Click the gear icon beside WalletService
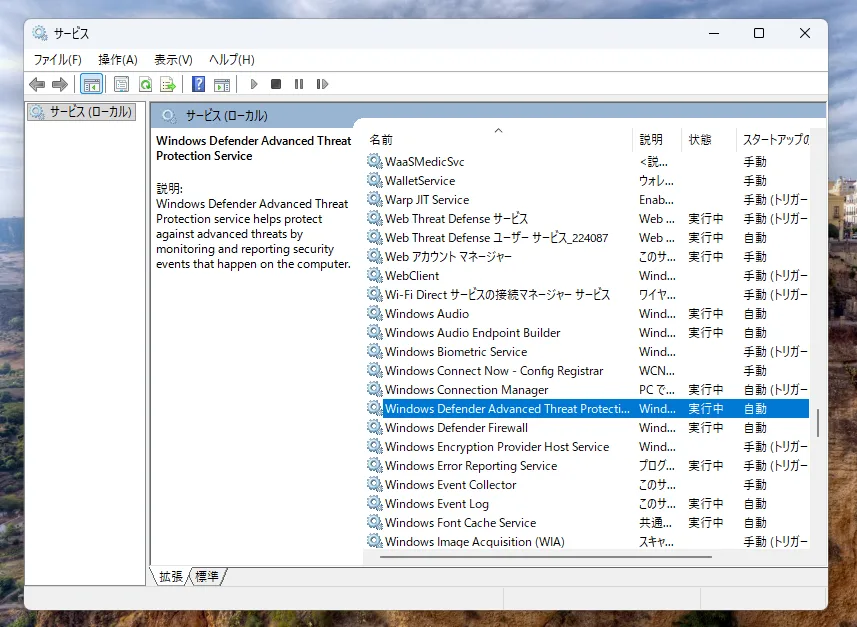The height and width of the screenshot is (627, 857). click(x=374, y=180)
